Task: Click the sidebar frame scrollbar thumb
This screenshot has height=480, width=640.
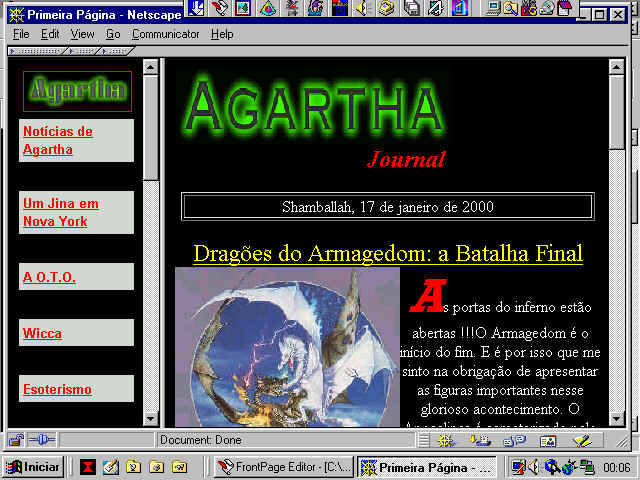Action: tap(151, 127)
